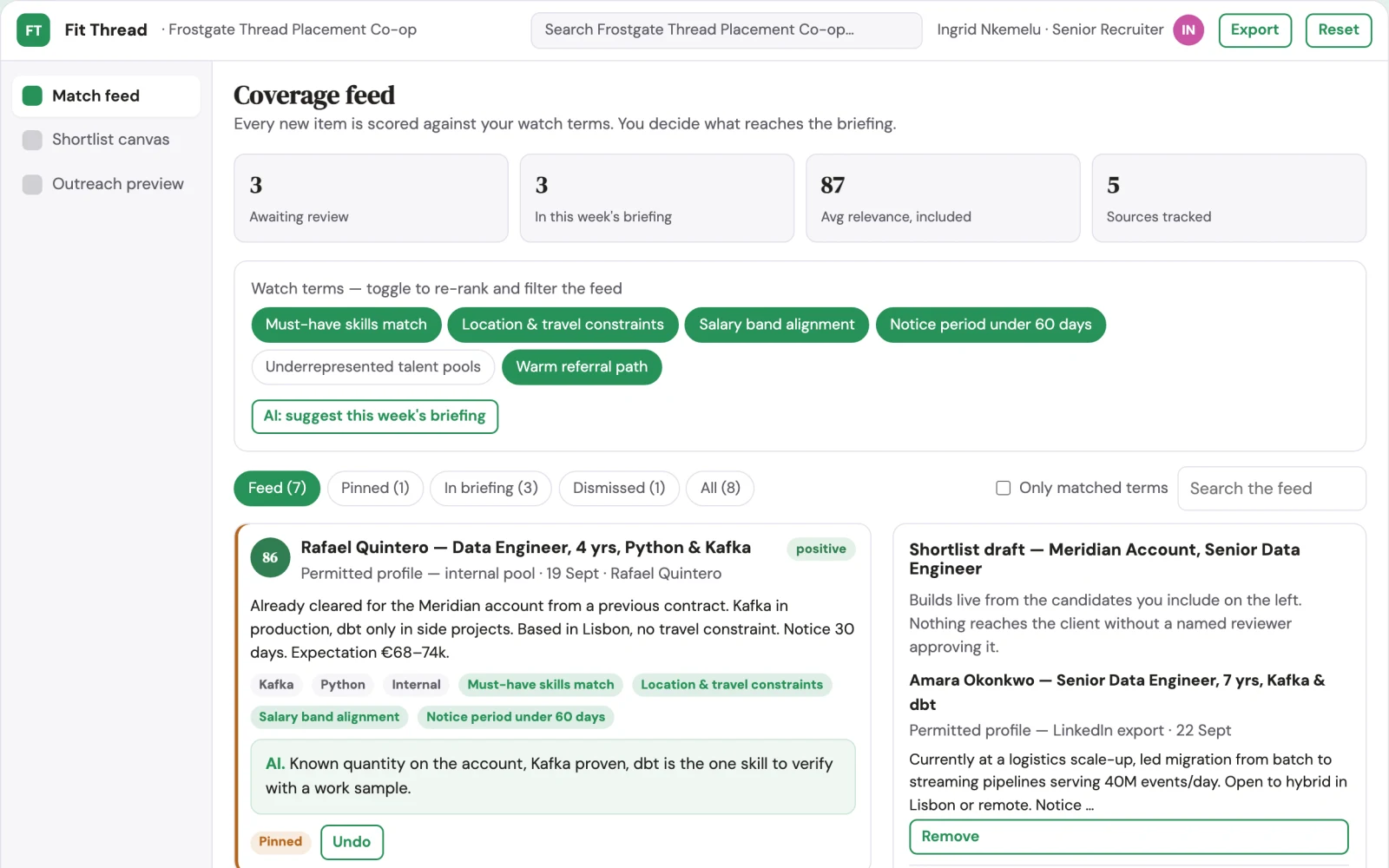The height and width of the screenshot is (868, 1389).
Task: Click the Search the feed field
Action: (x=1271, y=489)
